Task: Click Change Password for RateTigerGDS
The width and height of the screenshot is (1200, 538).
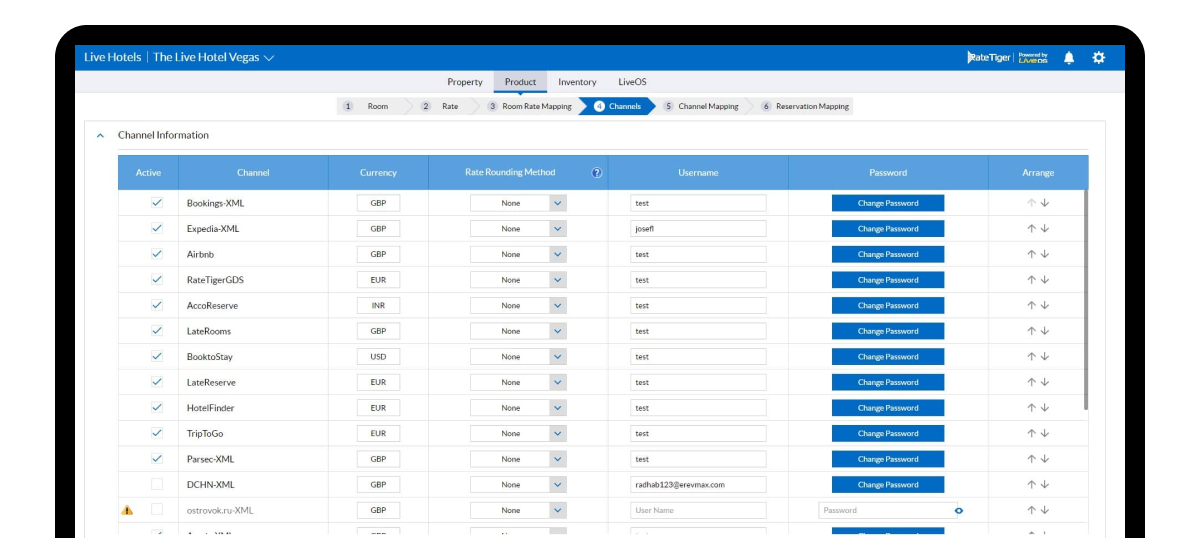Action: pyautogui.click(x=888, y=280)
